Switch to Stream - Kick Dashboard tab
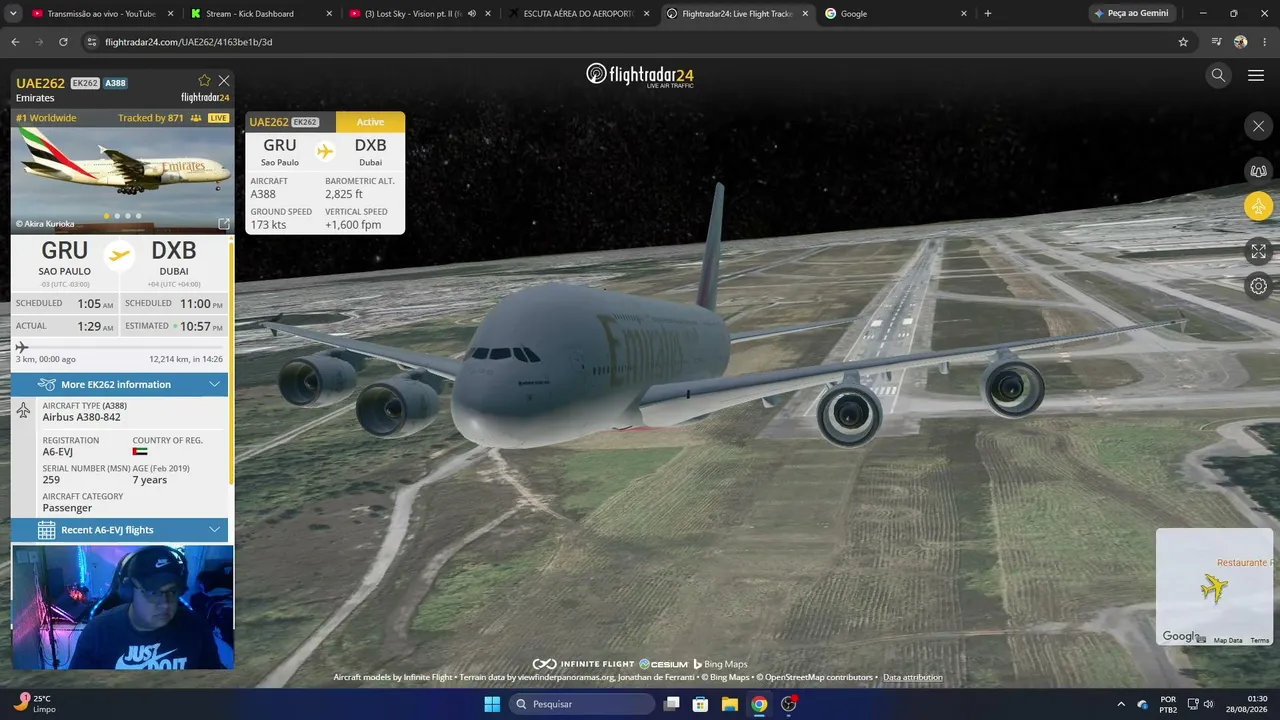The height and width of the screenshot is (720, 1280). pos(262,14)
